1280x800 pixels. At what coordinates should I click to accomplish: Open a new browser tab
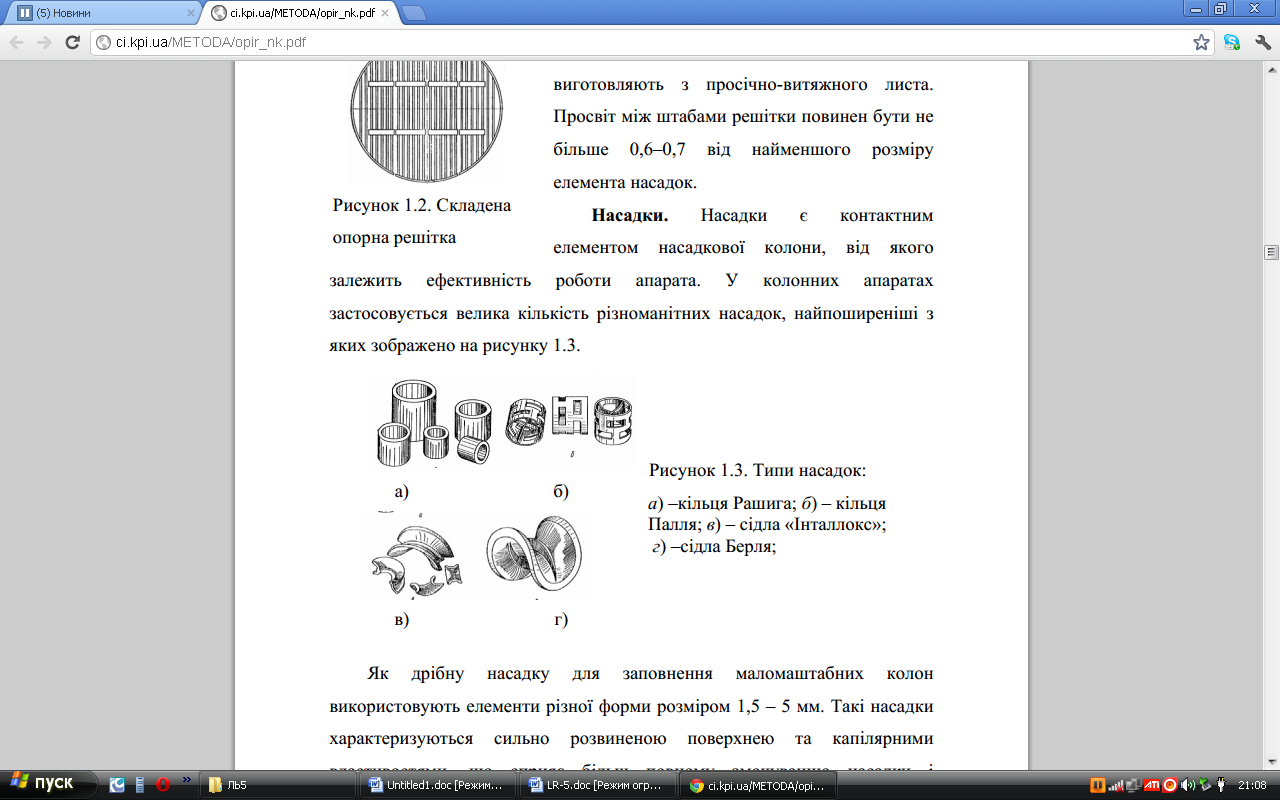click(x=413, y=13)
